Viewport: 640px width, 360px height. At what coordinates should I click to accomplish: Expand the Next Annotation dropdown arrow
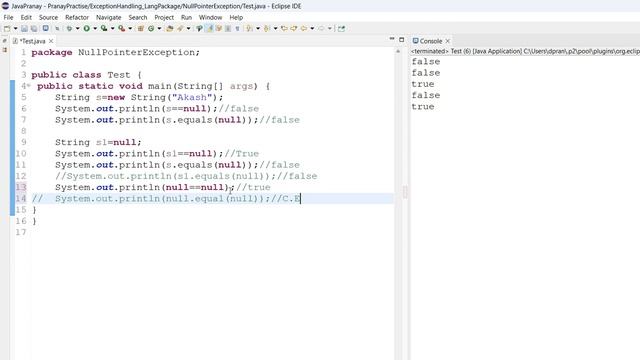pos(258,29)
